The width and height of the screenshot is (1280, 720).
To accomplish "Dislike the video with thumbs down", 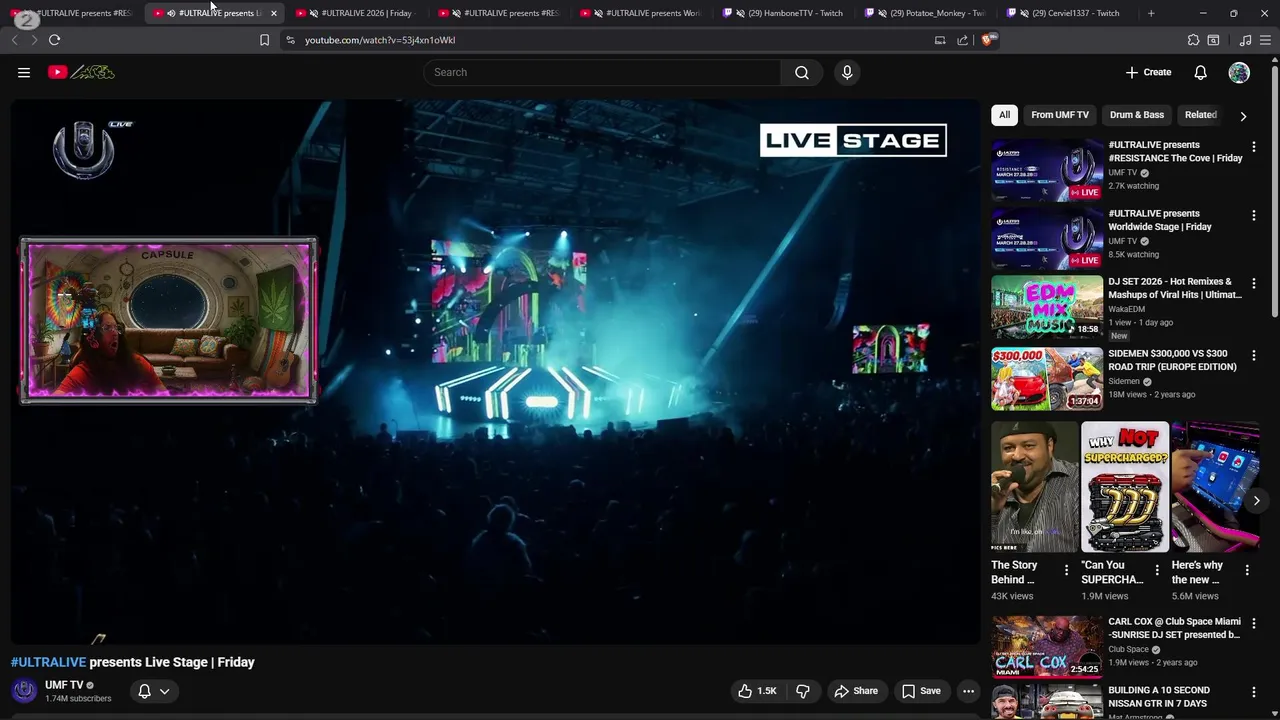I will coord(802,691).
